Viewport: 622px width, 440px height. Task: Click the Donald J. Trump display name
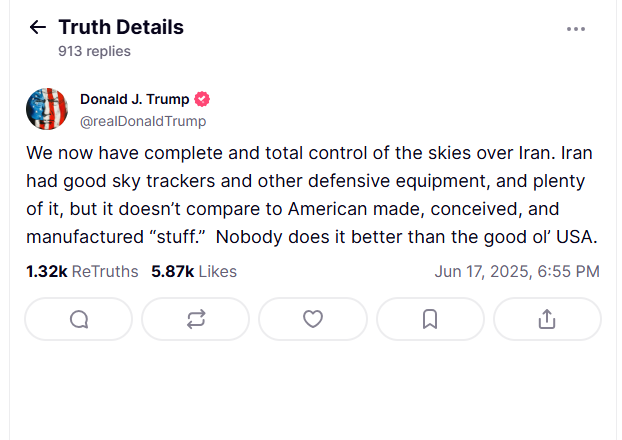pos(135,100)
